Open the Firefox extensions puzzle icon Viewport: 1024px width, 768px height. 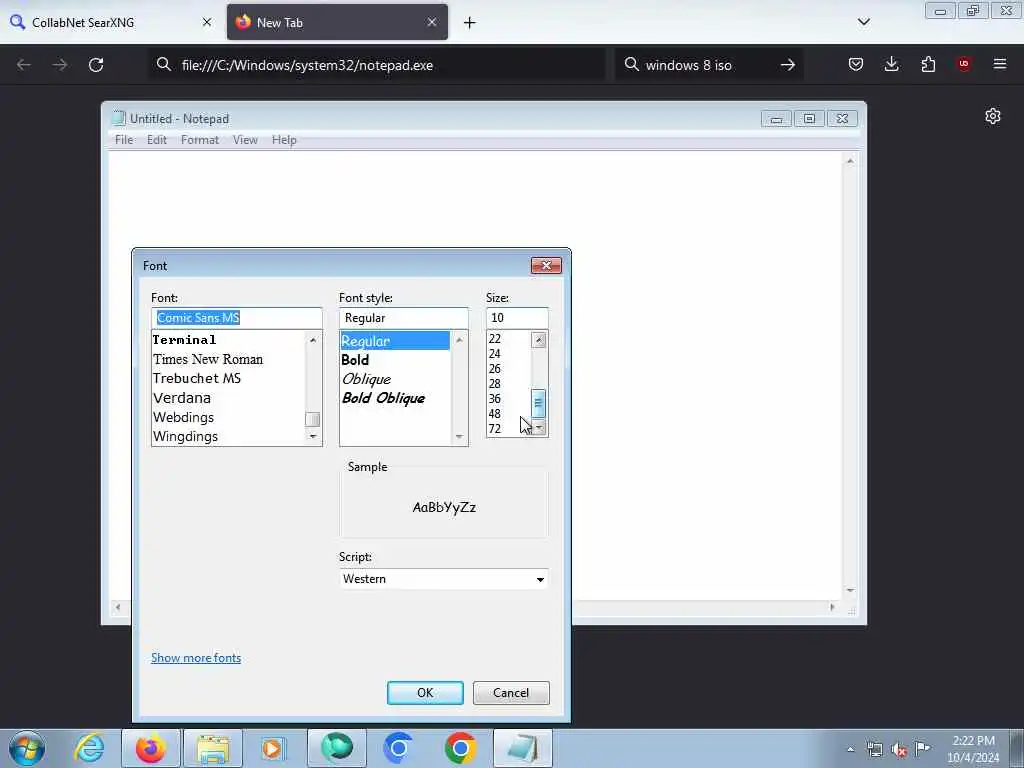pyautogui.click(x=928, y=64)
